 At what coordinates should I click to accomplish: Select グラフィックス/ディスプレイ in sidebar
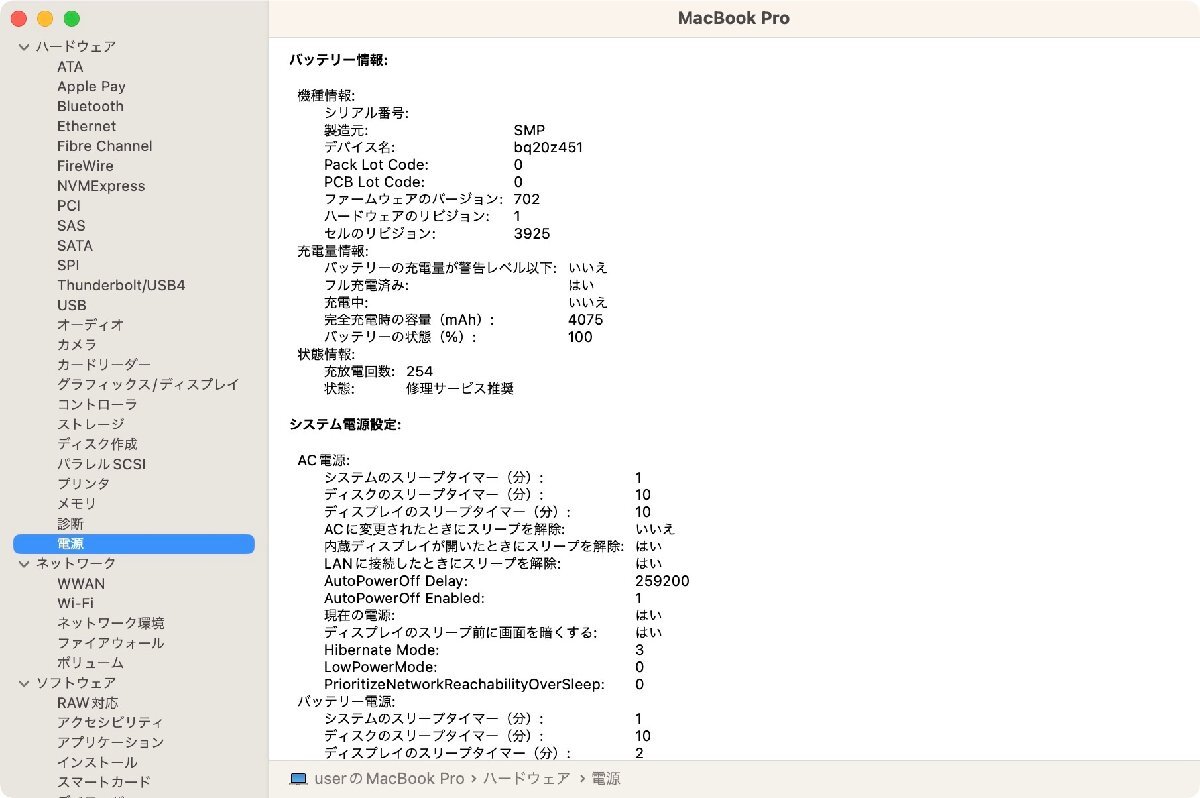point(148,385)
